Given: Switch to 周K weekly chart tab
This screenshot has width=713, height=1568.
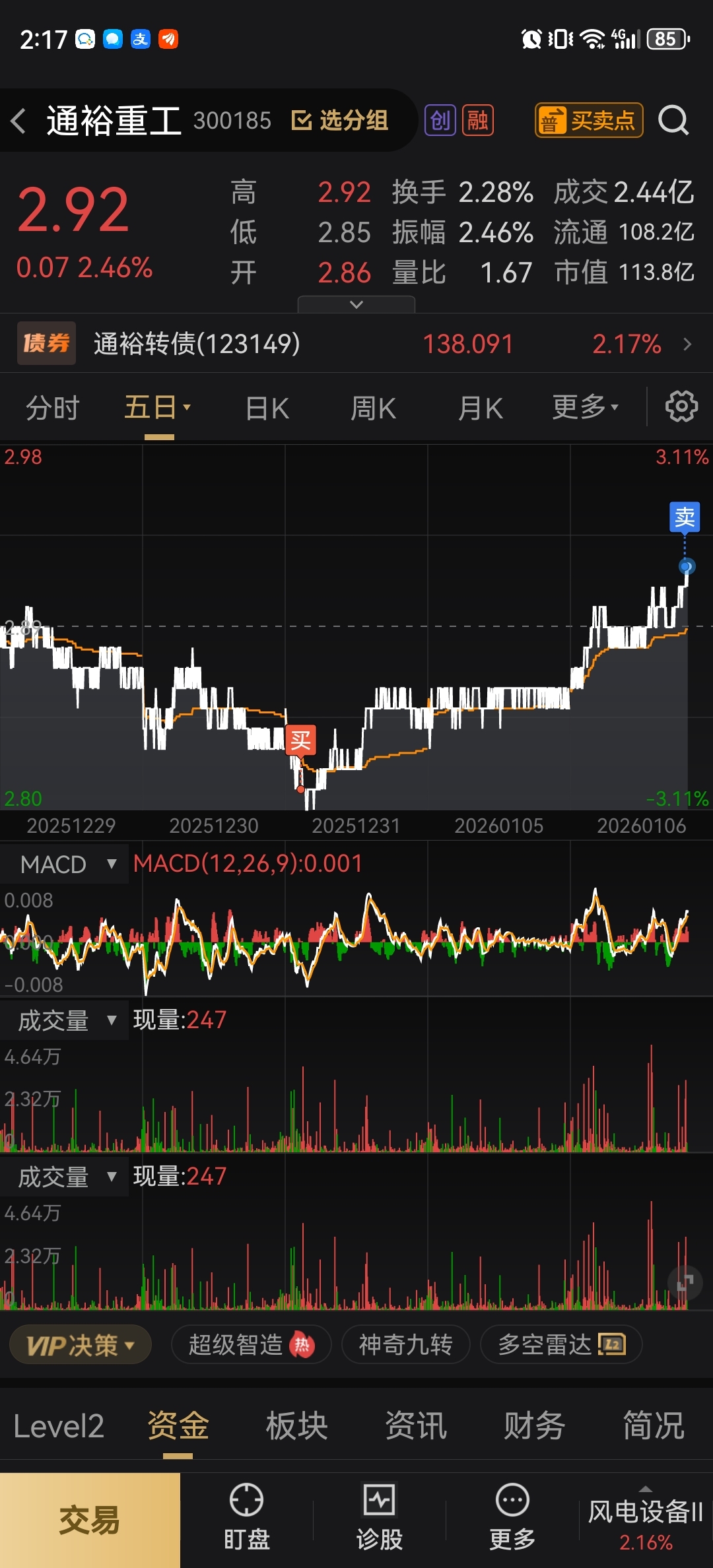Looking at the screenshot, I should (373, 408).
